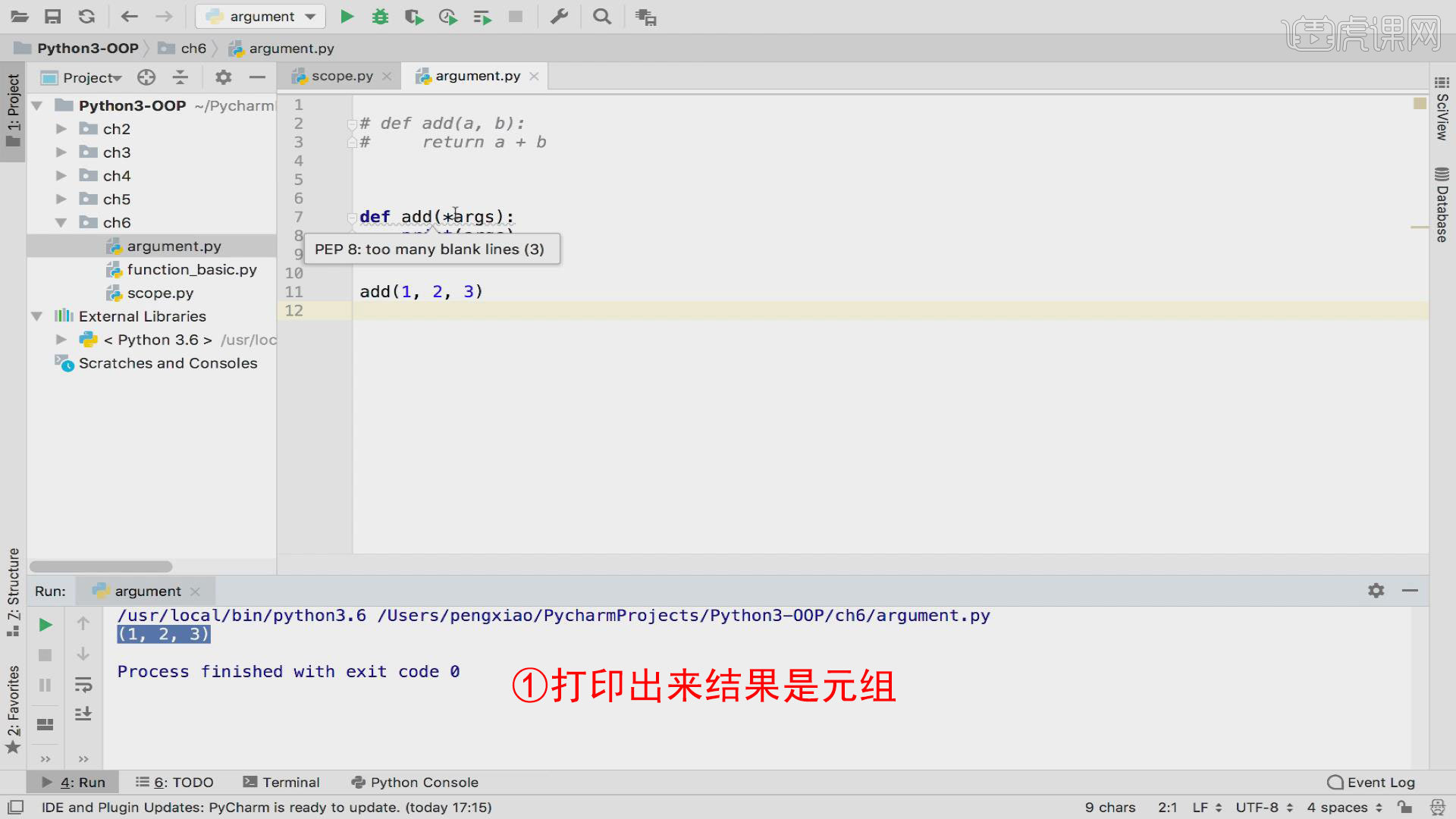1456x819 pixels.
Task: Collapse all nodes in the Project panel
Action: point(180,77)
